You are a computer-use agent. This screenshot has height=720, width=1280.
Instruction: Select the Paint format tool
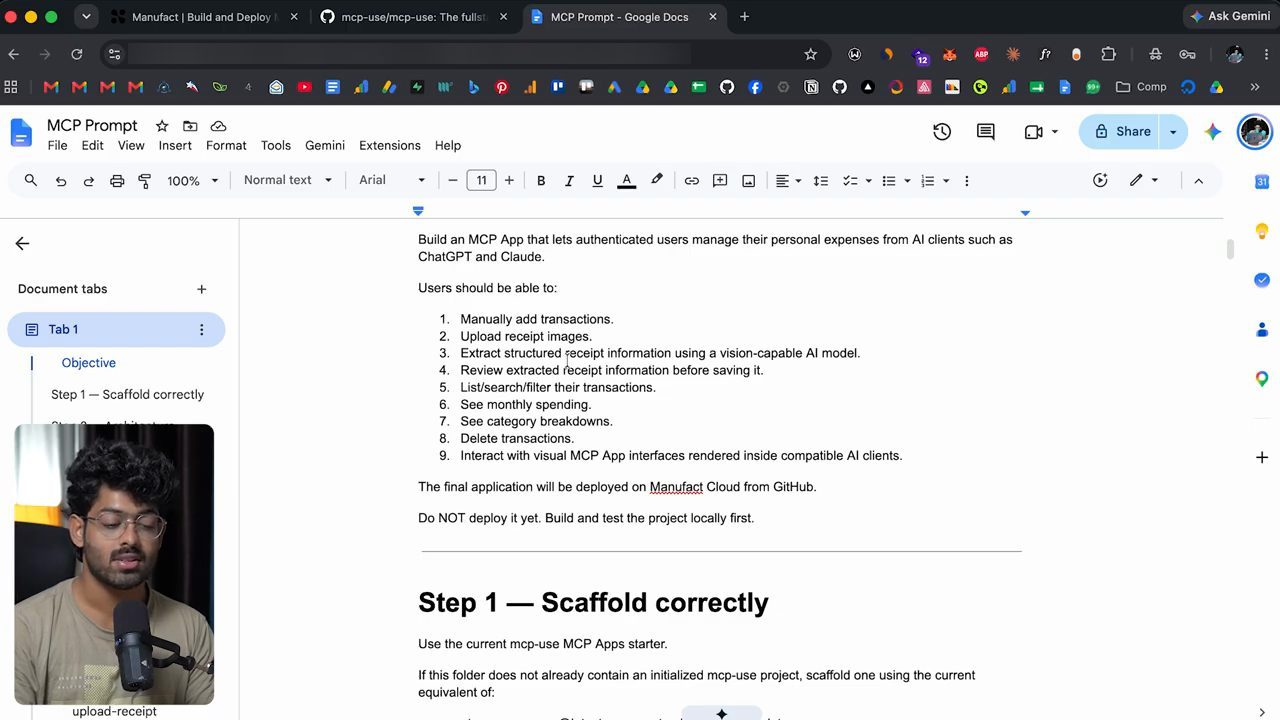tap(144, 181)
